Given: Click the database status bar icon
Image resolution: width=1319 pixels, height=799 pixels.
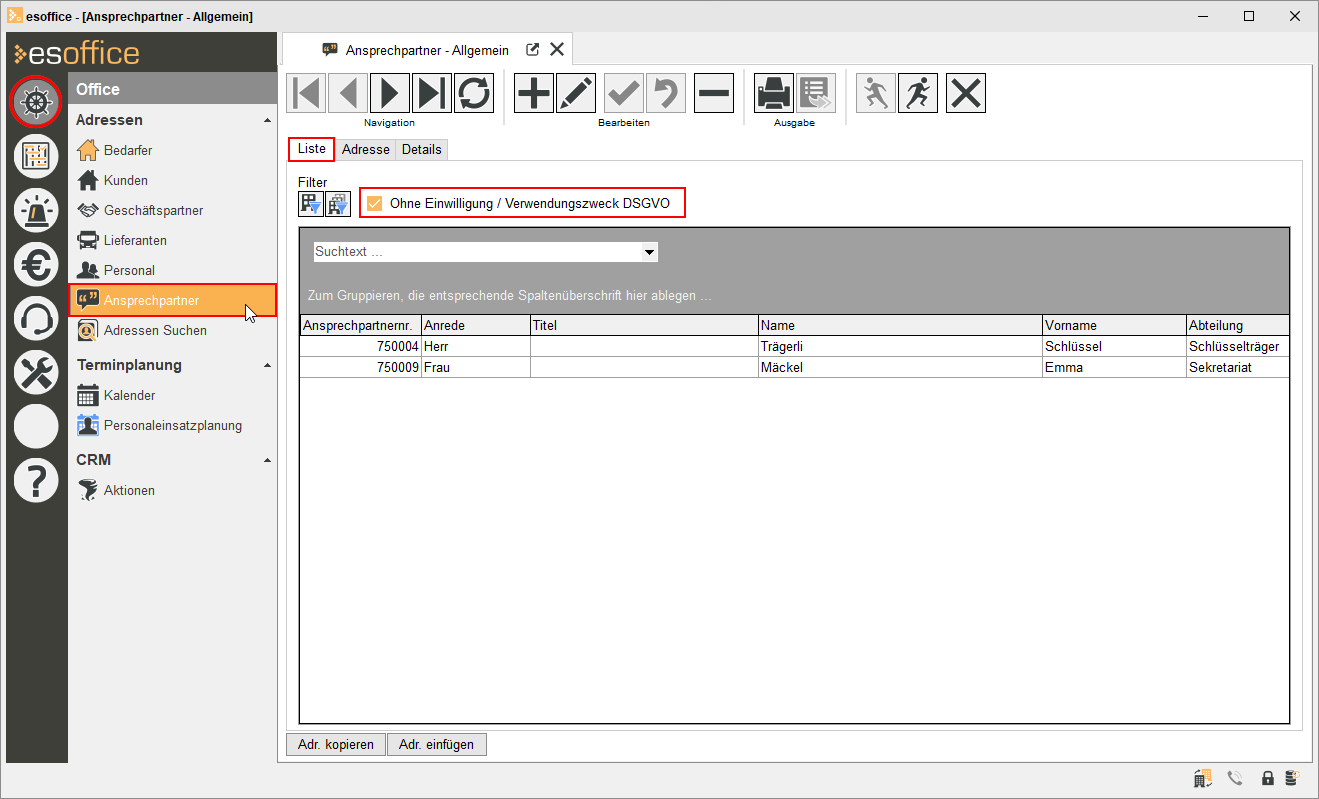Looking at the screenshot, I should [1291, 778].
